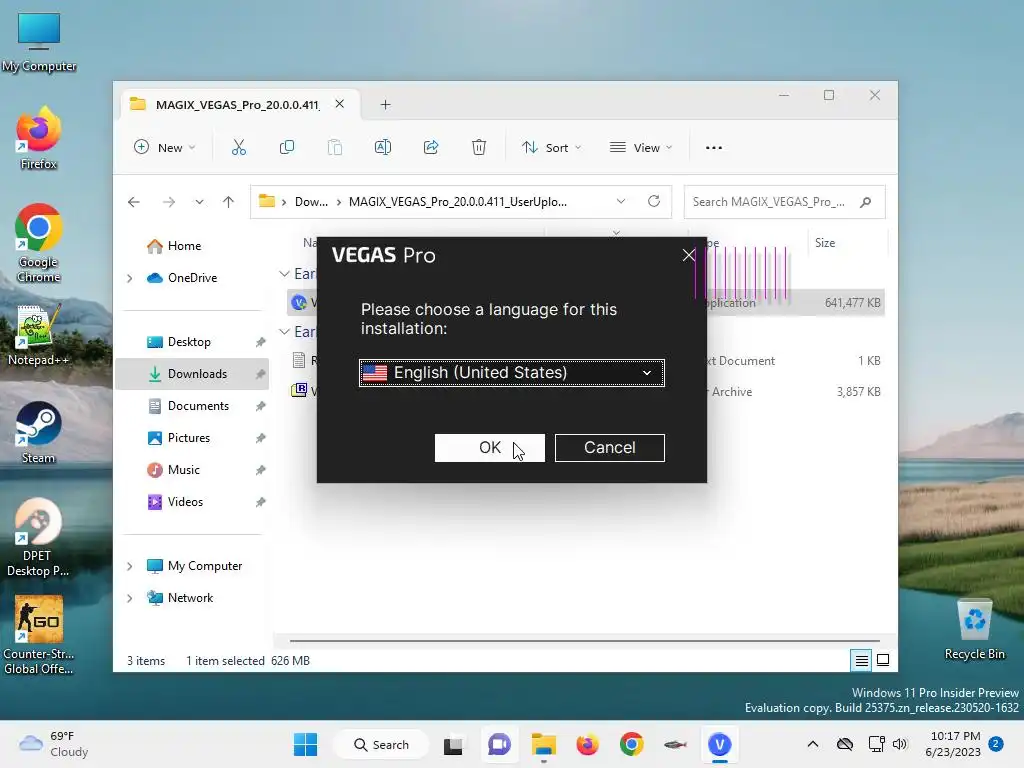
Task: Close the MAGIX_VEGAS_Pro tab
Action: coord(340,104)
